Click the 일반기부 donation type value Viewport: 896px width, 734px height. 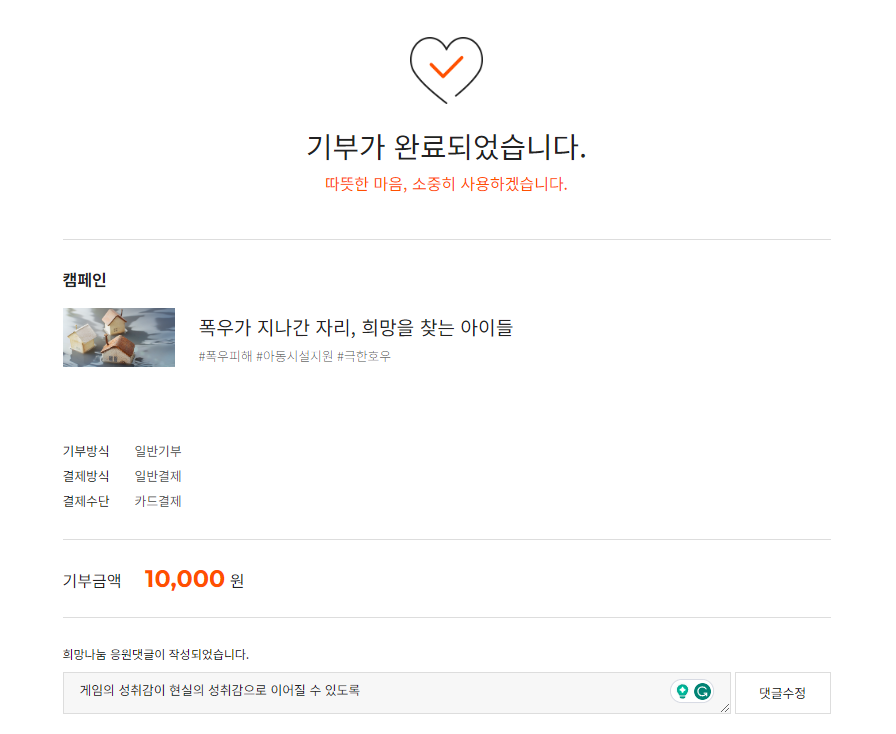(x=158, y=451)
